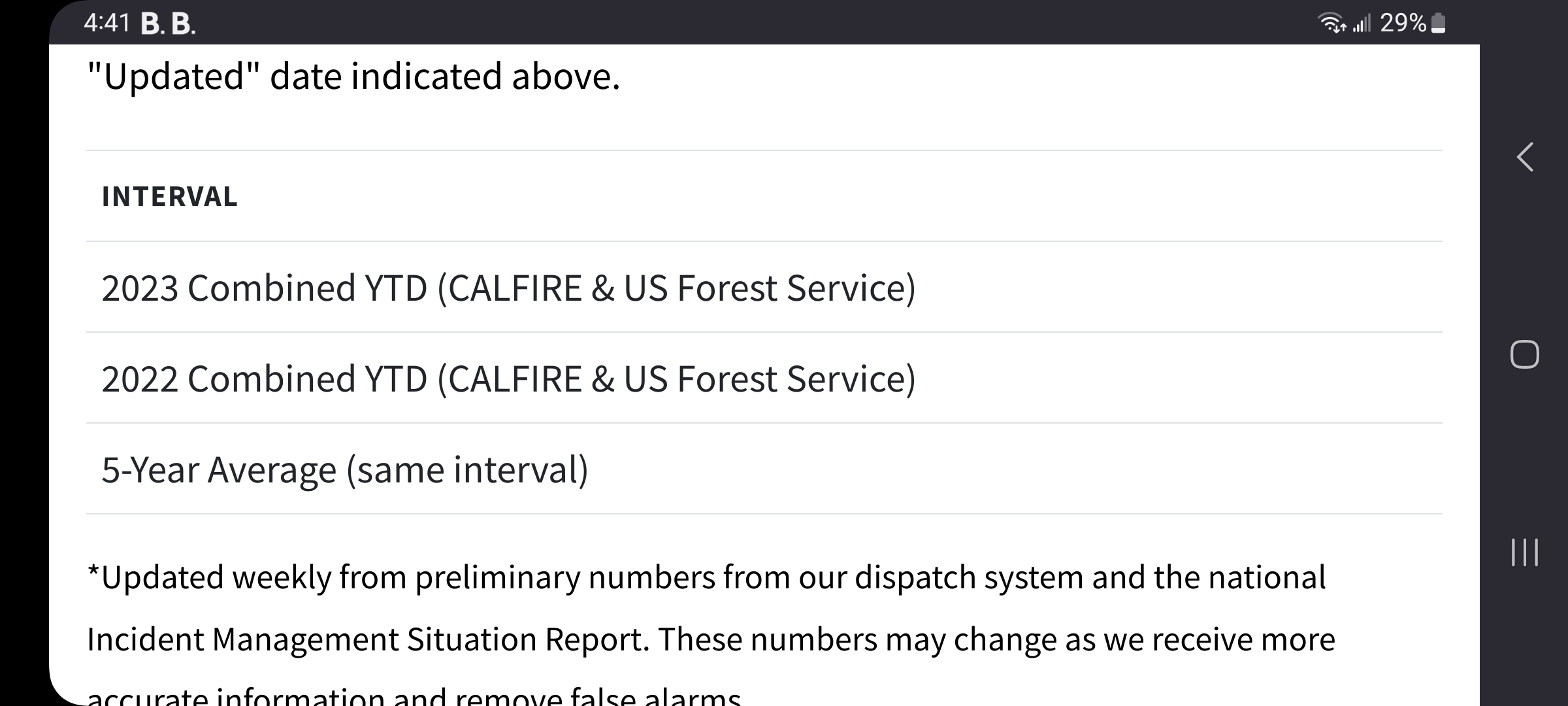Select the INTERVAL column header
The width and height of the screenshot is (1568, 706).
pyautogui.click(x=170, y=196)
